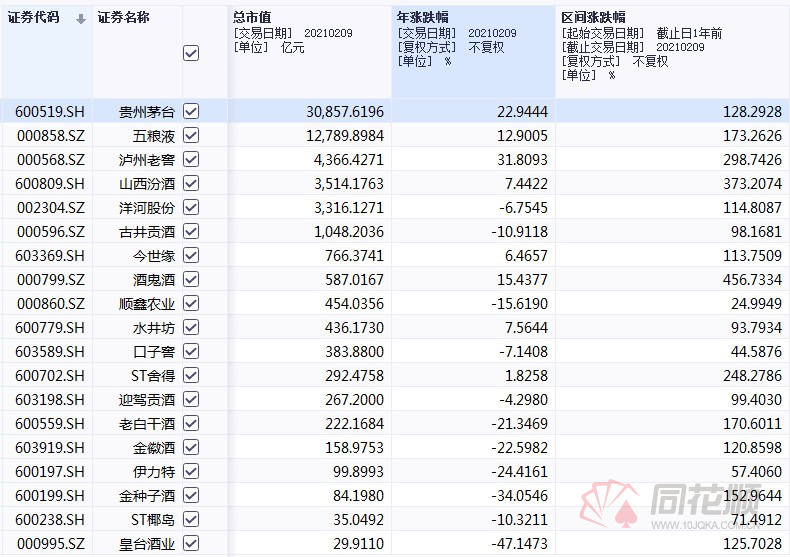
Task: Toggle the select-all checkbox in the header
Action: (x=191, y=53)
